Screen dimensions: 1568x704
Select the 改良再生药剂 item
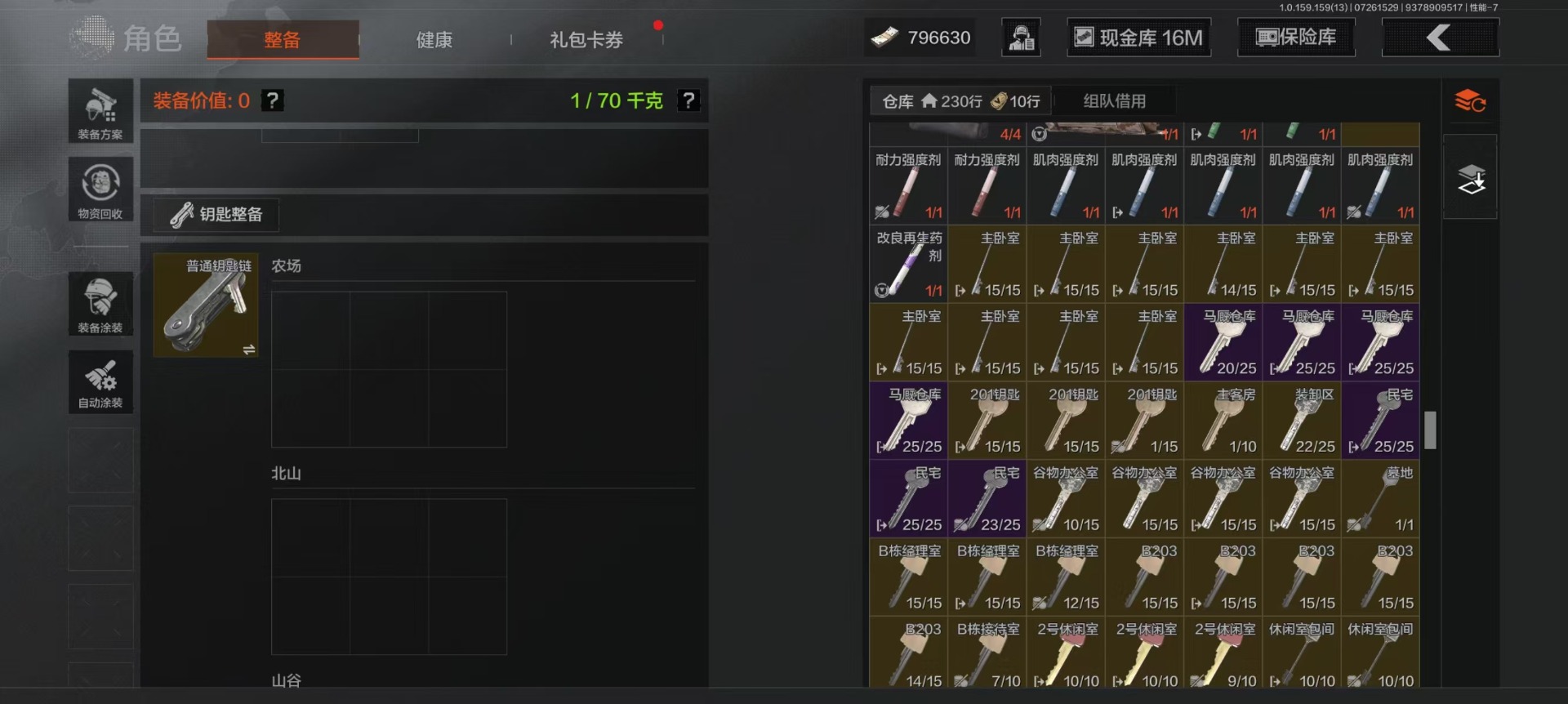(x=908, y=265)
